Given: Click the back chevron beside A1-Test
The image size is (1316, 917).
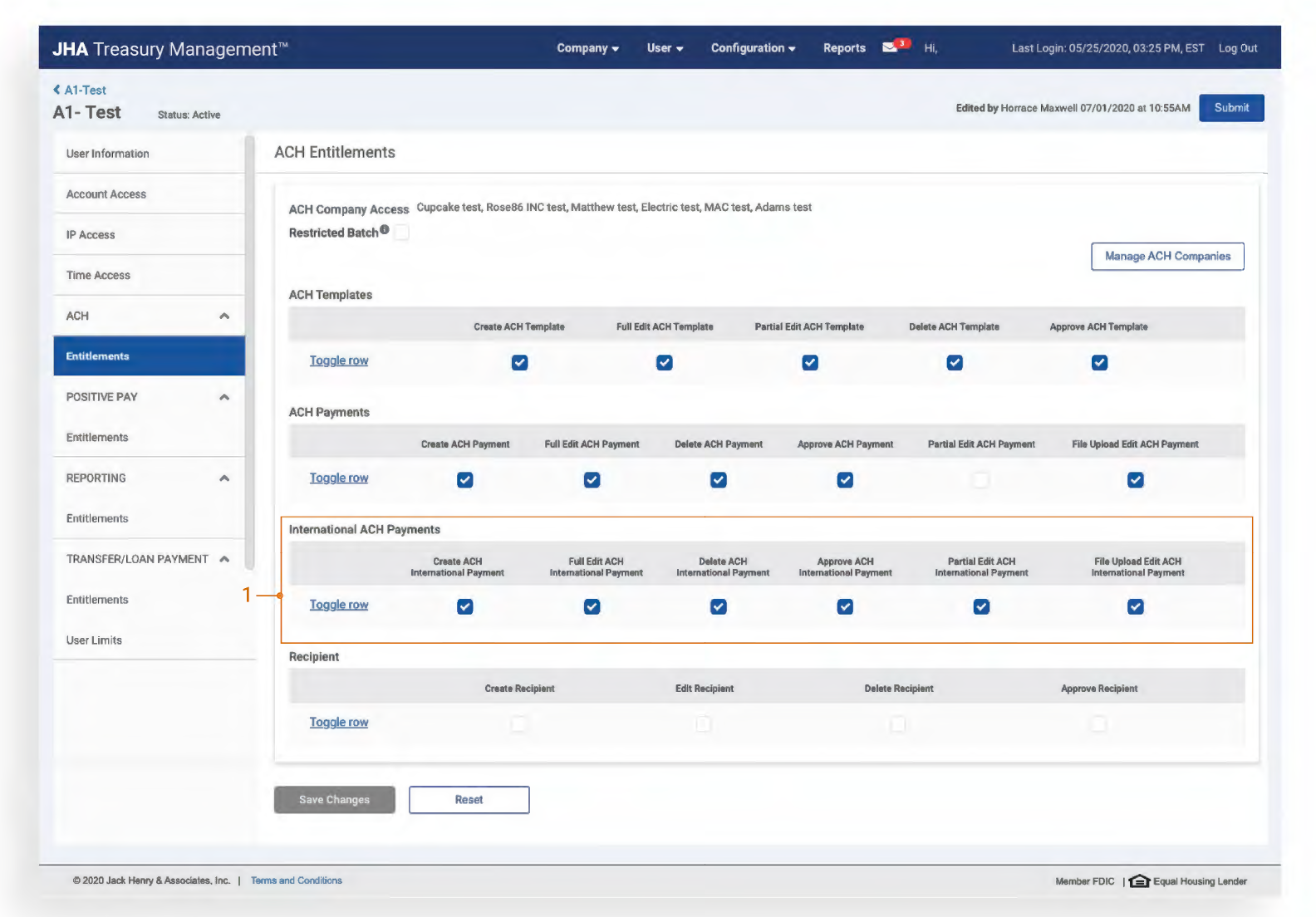Looking at the screenshot, I should [56, 90].
